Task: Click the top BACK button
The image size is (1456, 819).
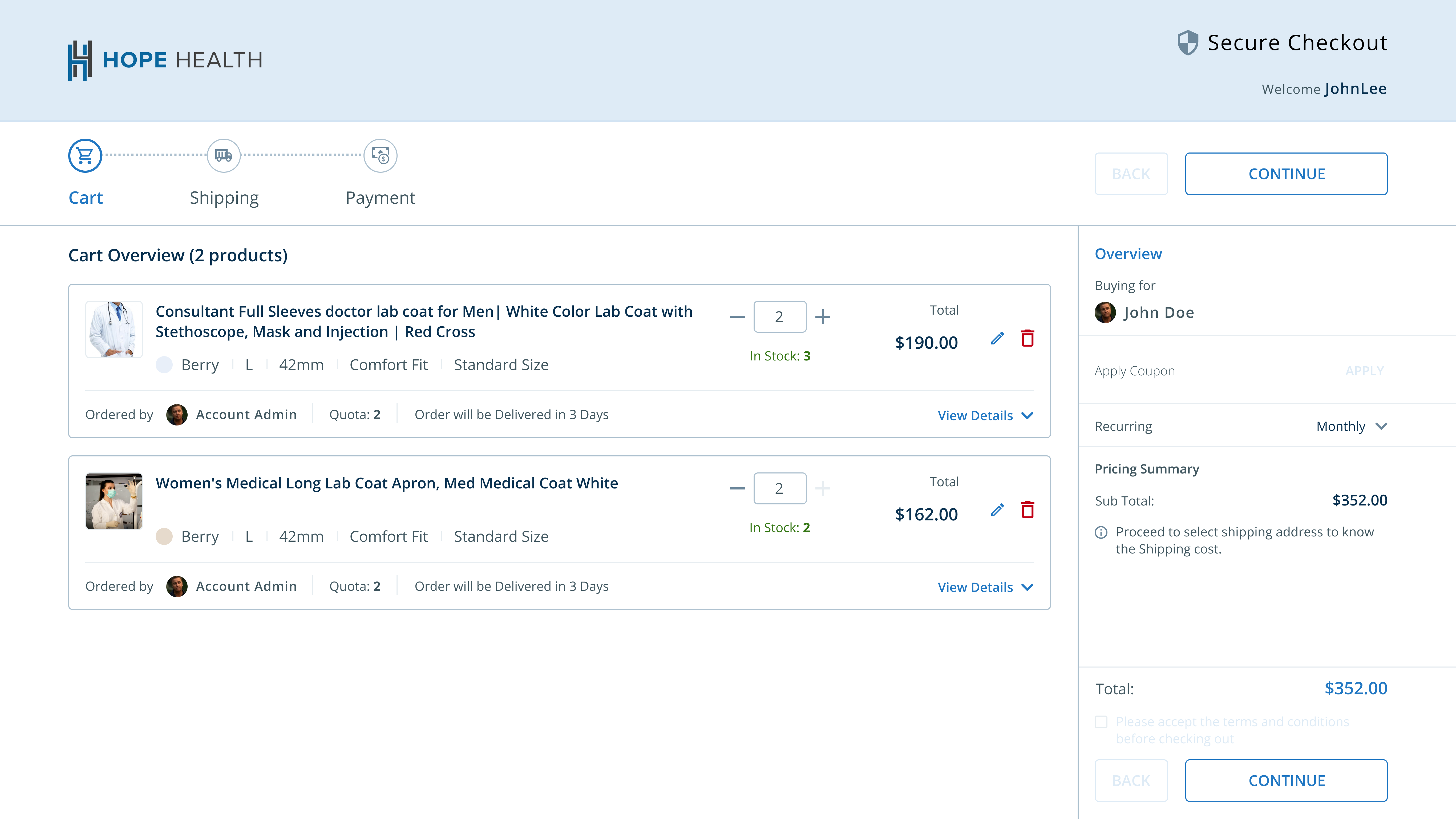Action: click(1131, 174)
